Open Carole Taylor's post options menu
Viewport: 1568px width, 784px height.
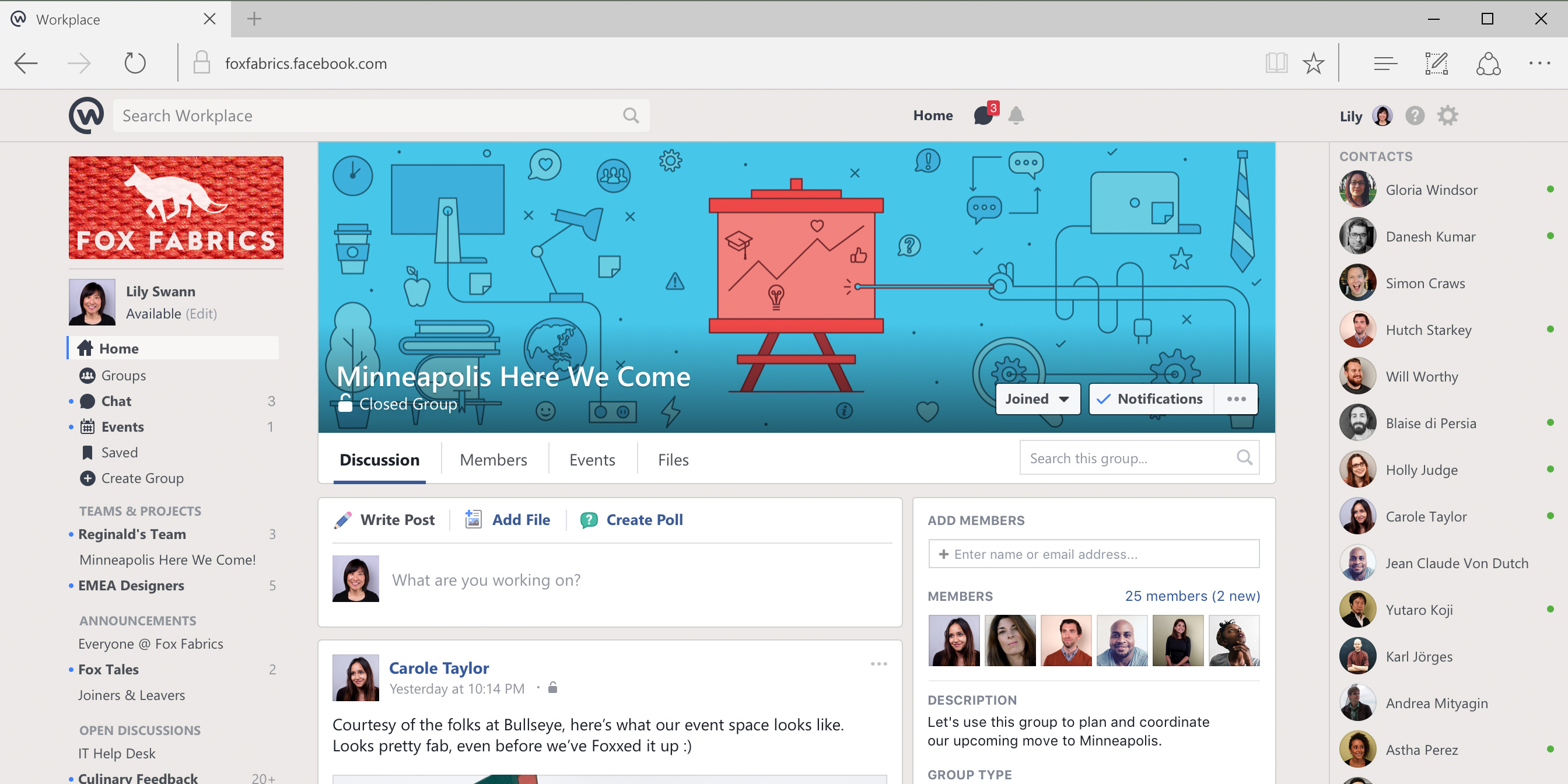[x=879, y=663]
